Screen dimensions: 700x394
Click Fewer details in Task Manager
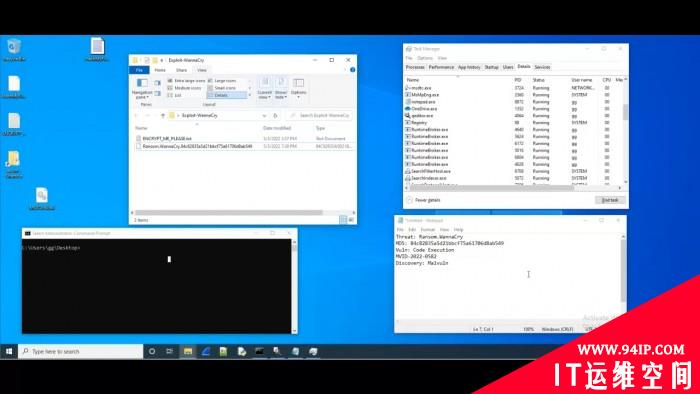click(x=424, y=200)
